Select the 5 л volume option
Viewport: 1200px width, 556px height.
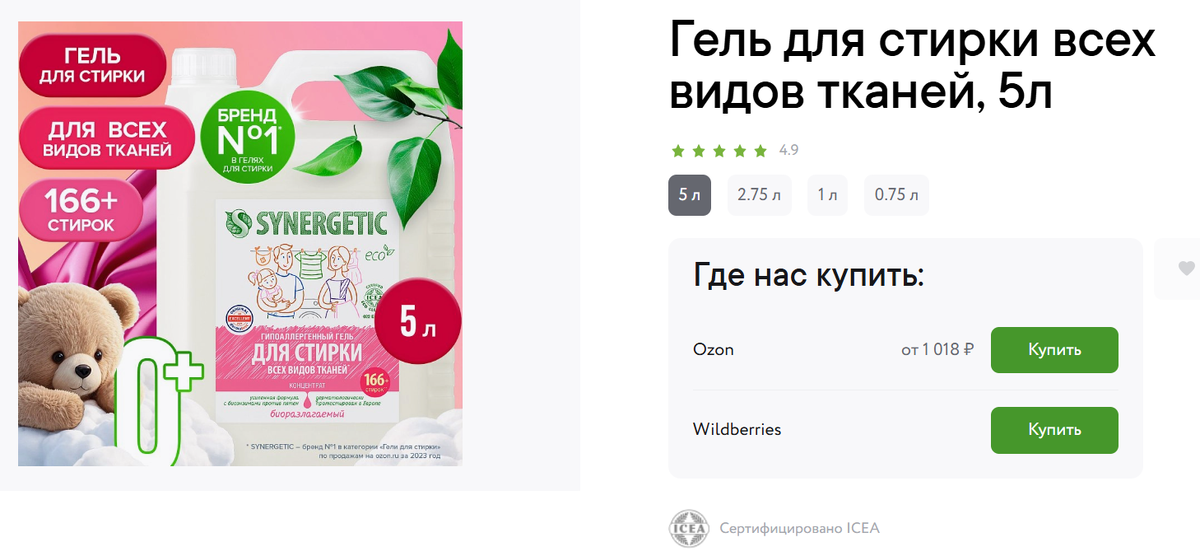(x=690, y=195)
